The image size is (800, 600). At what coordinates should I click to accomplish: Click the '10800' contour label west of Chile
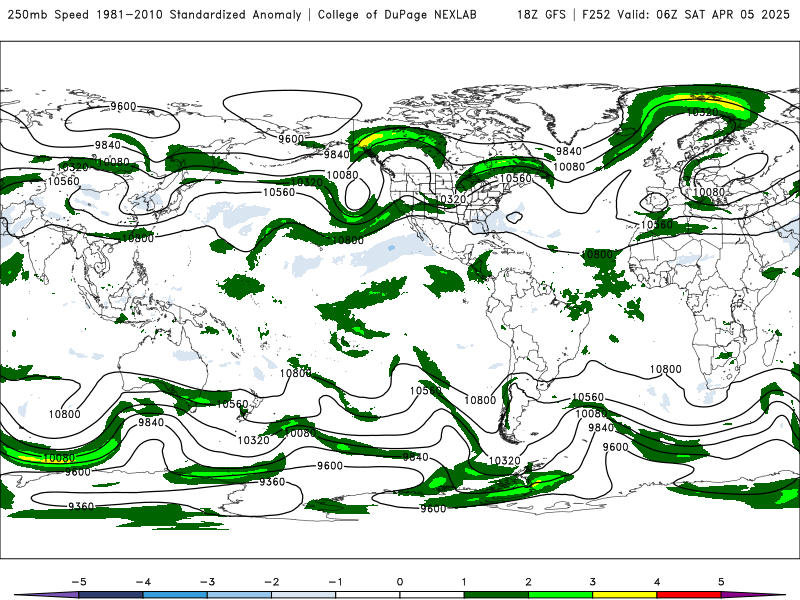click(x=480, y=400)
